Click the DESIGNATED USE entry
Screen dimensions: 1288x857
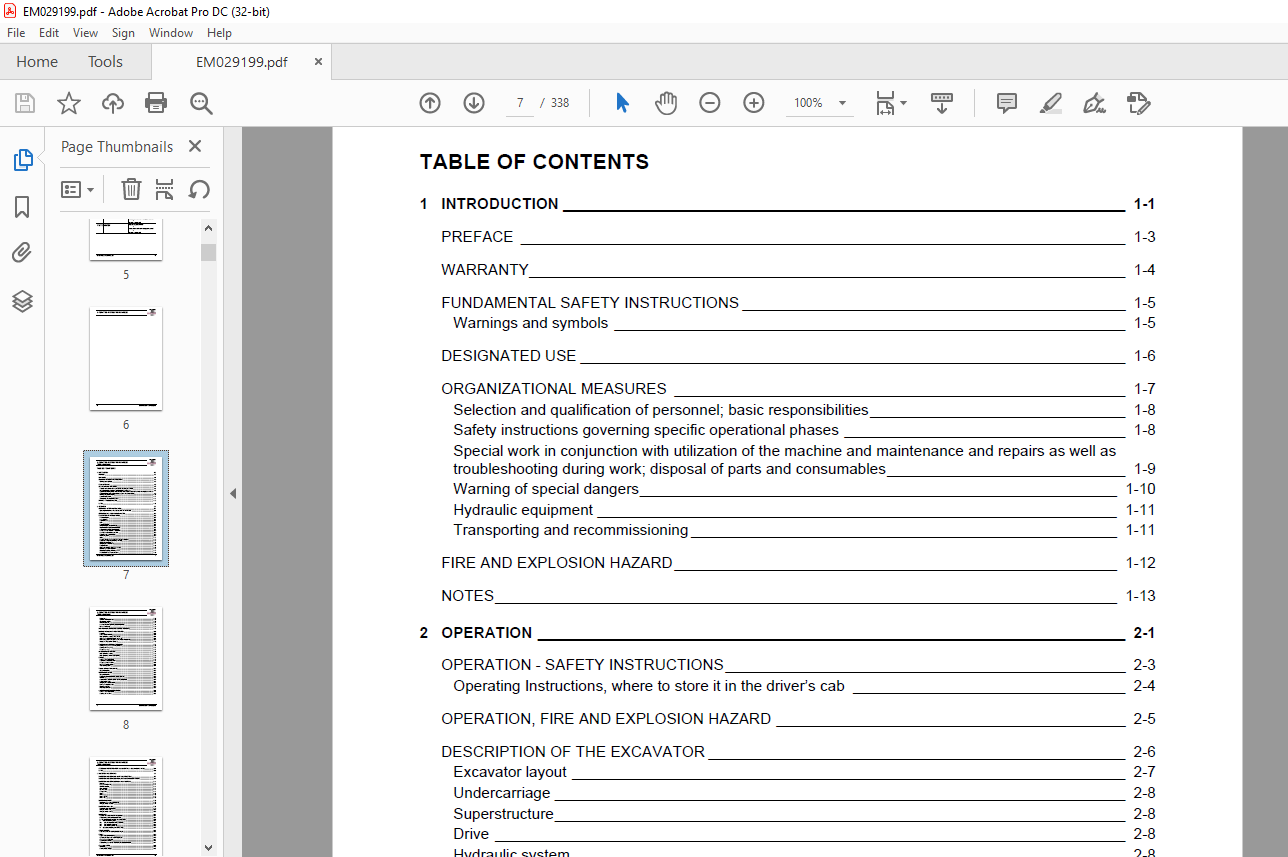[x=798, y=356]
